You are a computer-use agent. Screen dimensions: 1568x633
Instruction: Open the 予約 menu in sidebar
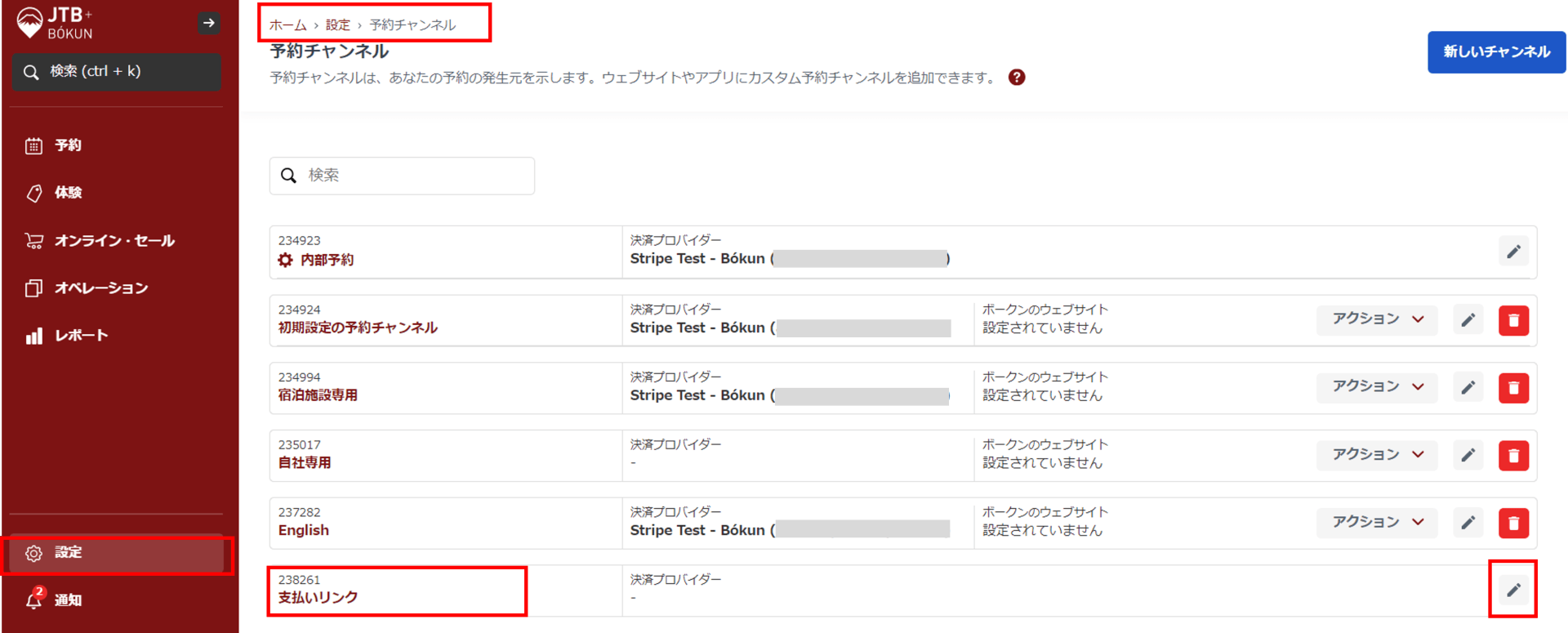[x=68, y=145]
